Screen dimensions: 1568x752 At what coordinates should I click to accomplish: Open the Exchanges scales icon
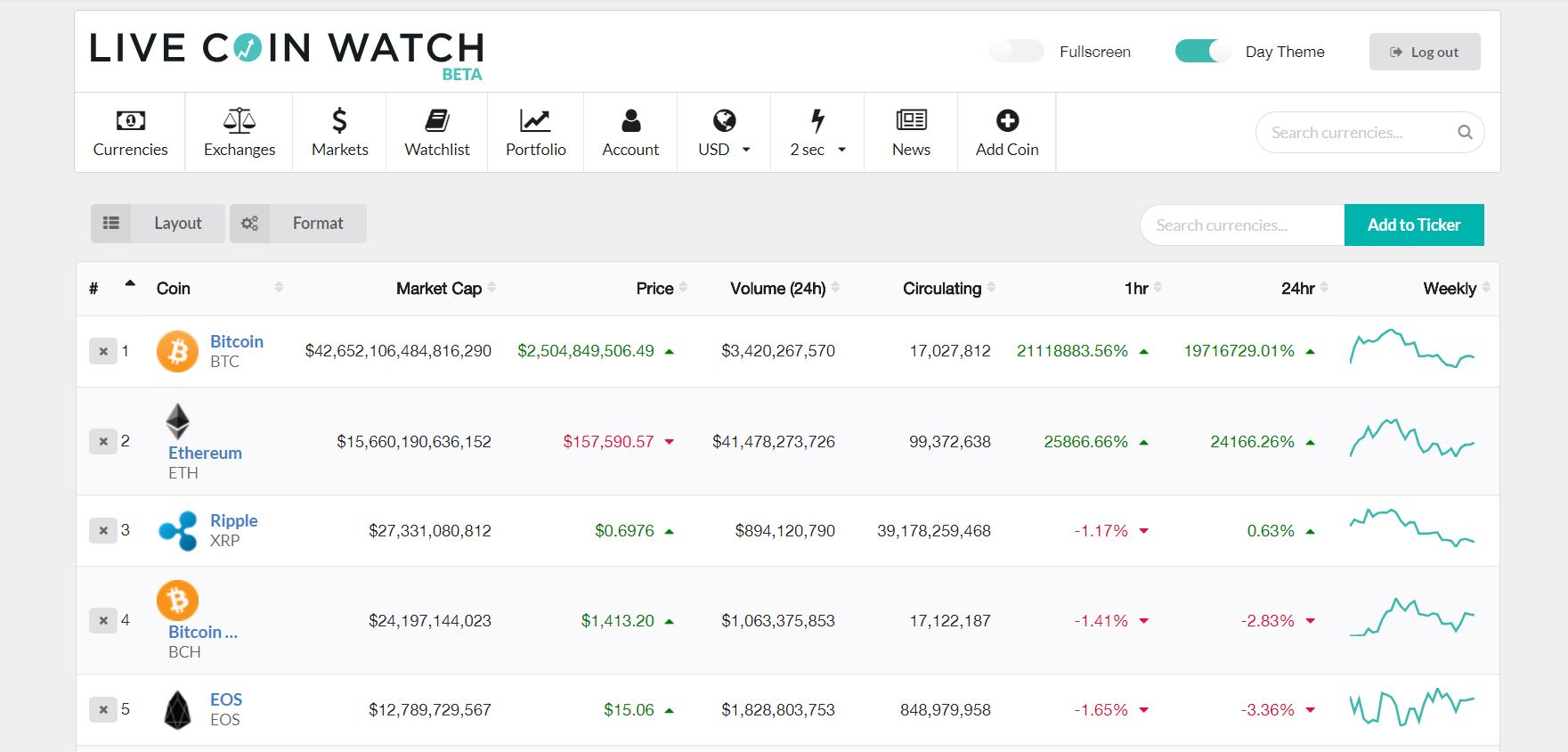coord(240,120)
